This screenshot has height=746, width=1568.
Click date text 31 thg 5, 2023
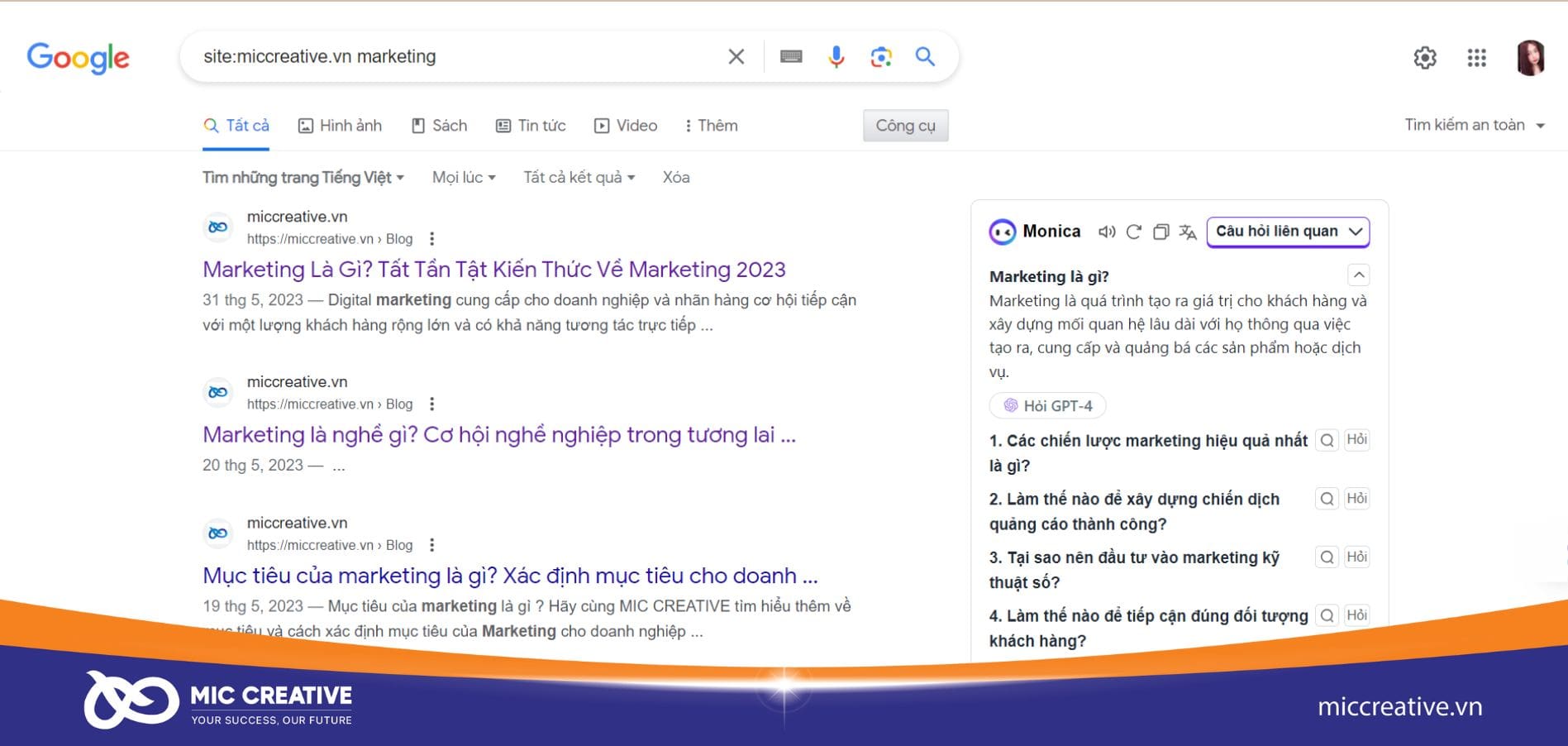pyautogui.click(x=253, y=300)
